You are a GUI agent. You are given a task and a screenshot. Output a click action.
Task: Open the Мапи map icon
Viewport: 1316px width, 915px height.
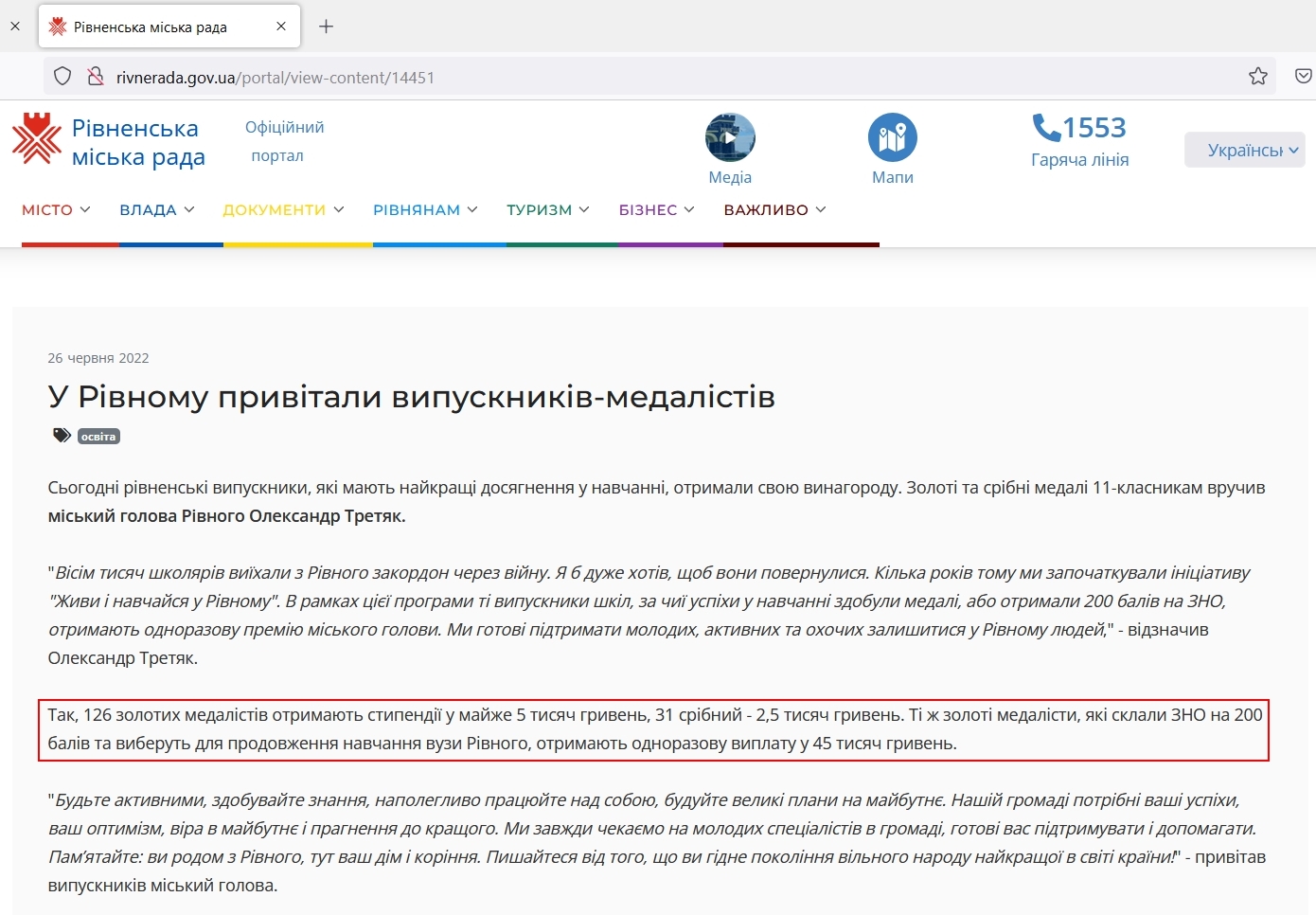click(x=892, y=138)
